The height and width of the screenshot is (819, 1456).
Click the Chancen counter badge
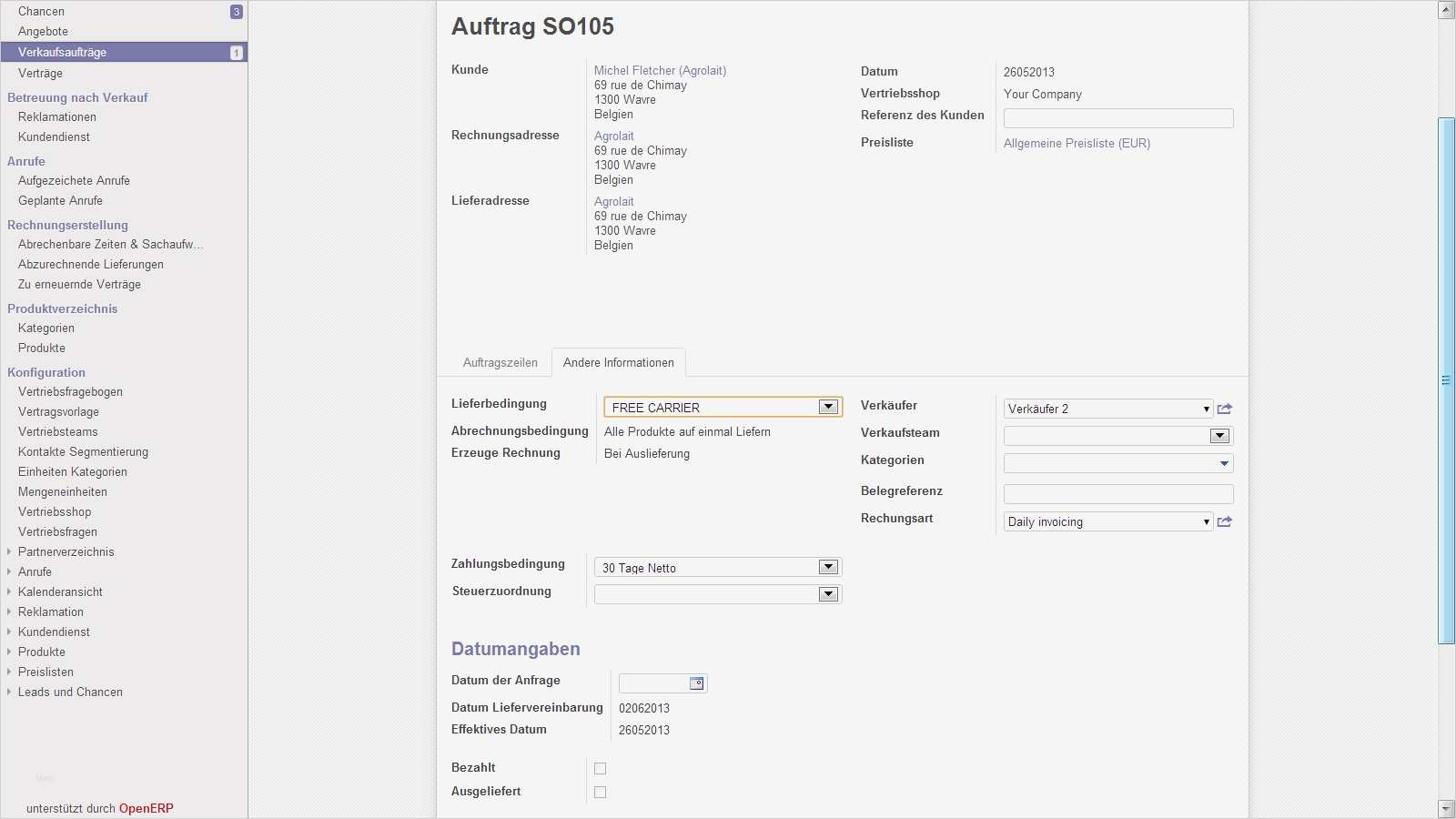coord(237,12)
